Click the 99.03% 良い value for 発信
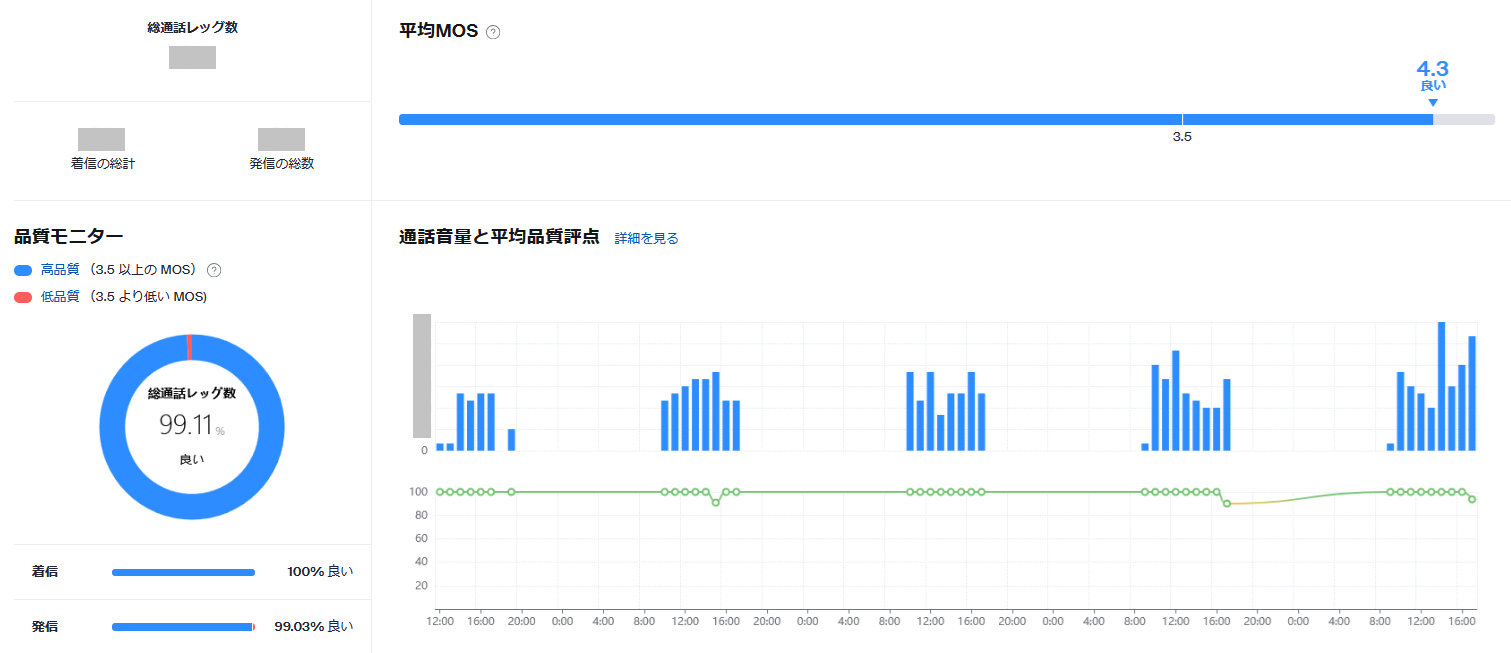 point(313,627)
